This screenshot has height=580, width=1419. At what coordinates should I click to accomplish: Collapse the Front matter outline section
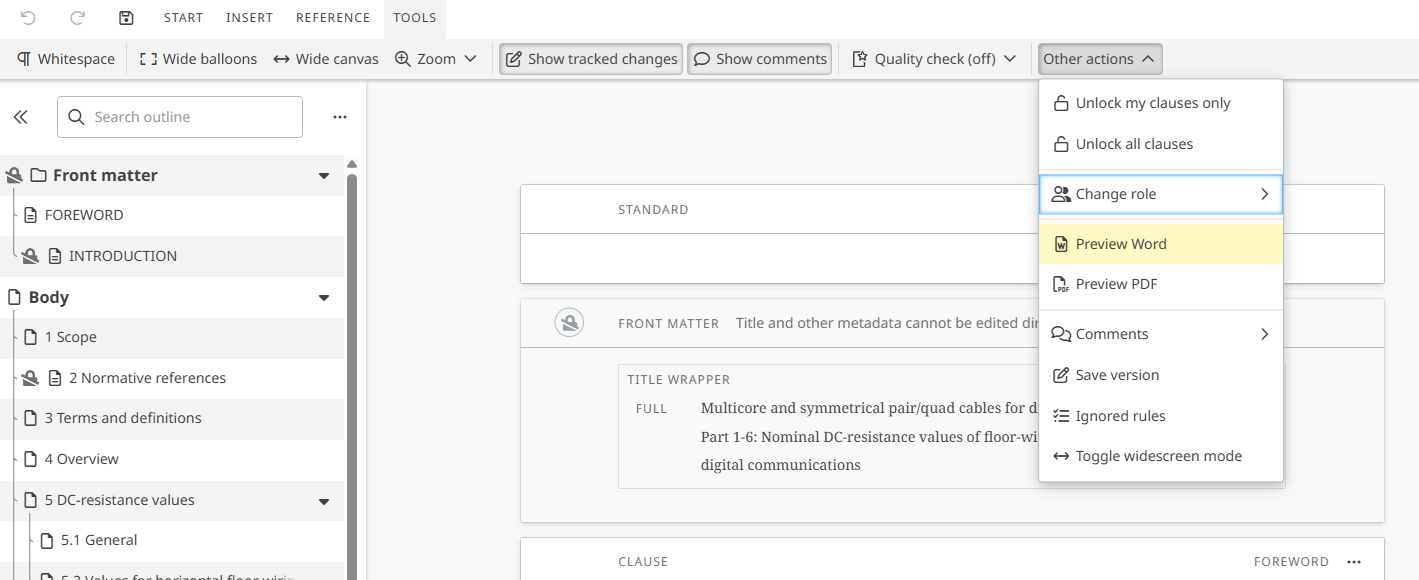pyautogui.click(x=323, y=176)
